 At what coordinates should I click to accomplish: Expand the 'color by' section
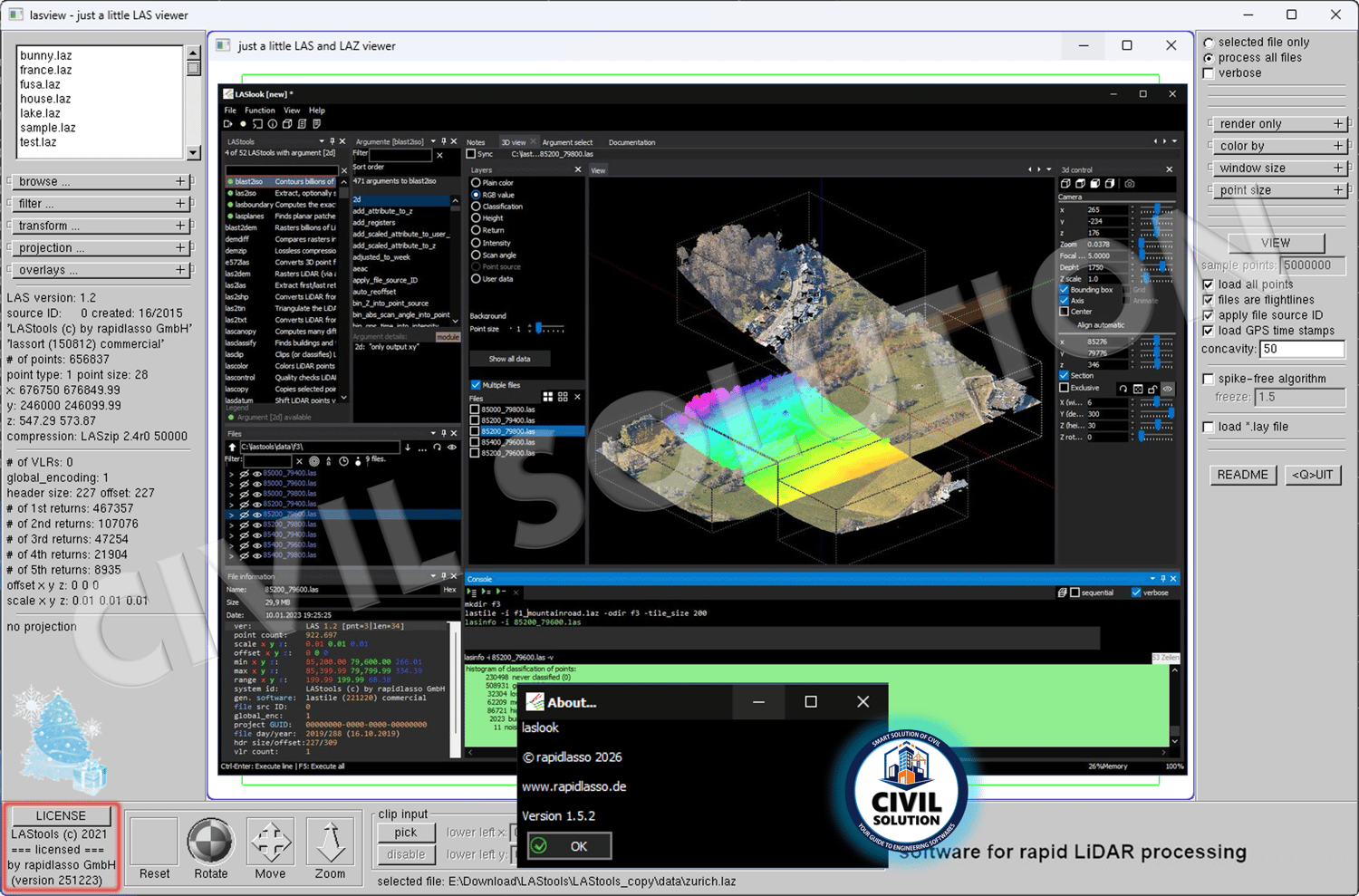tap(1279, 146)
